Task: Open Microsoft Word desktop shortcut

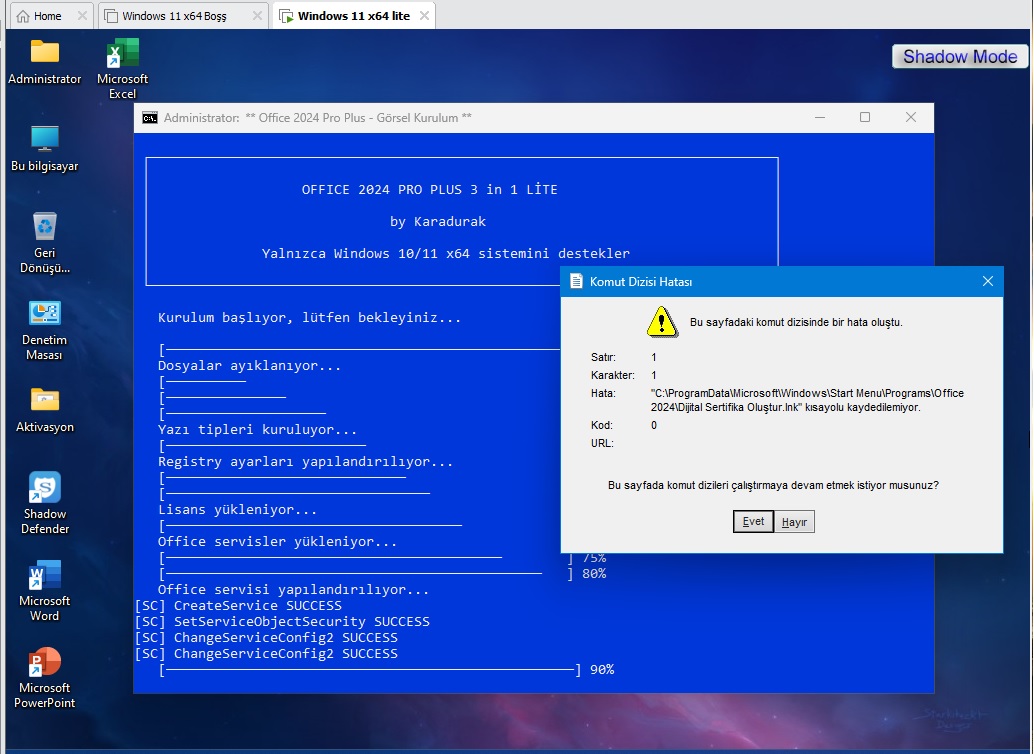Action: [x=44, y=590]
